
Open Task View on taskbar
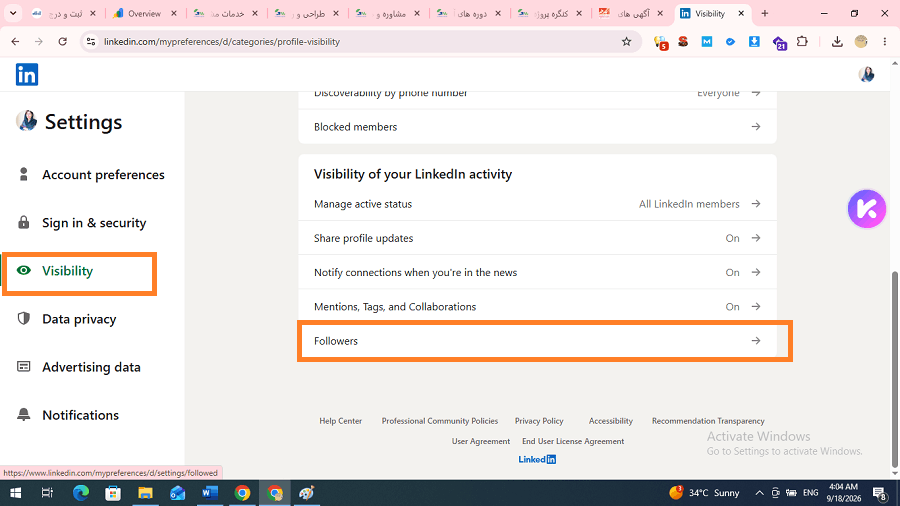tap(47, 493)
